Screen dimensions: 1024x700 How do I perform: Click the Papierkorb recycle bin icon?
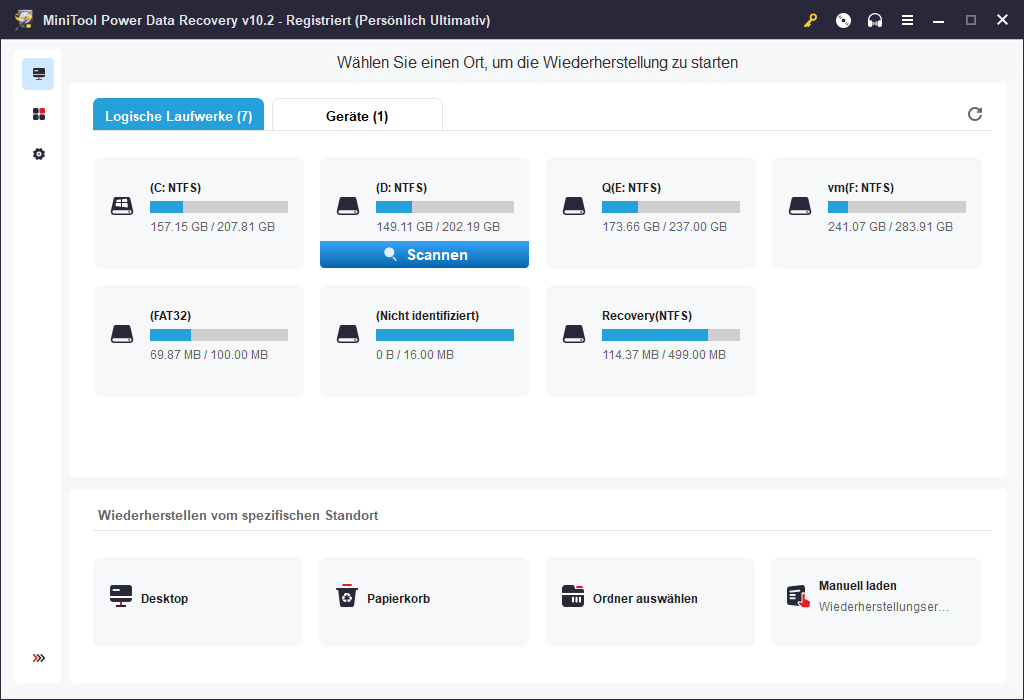[347, 596]
